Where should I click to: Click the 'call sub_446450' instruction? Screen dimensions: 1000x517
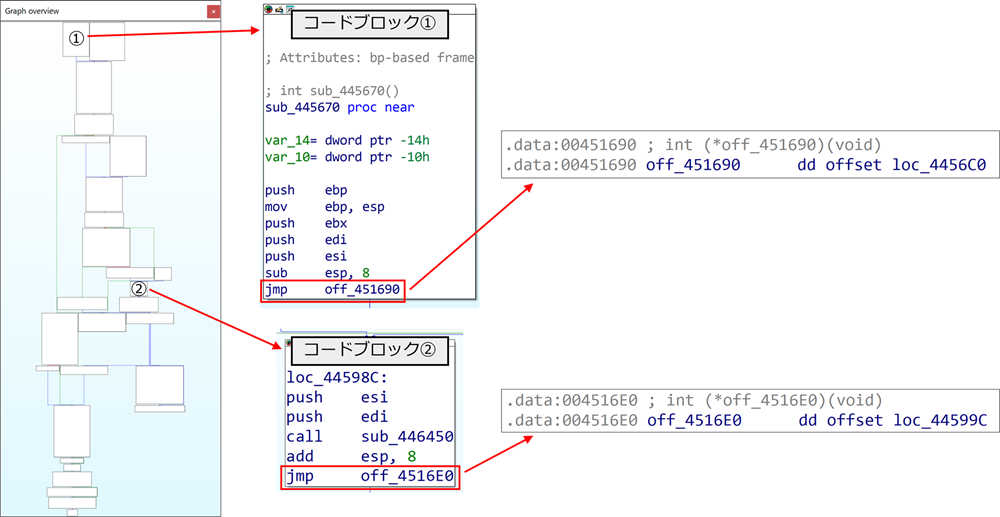[x=370, y=437]
